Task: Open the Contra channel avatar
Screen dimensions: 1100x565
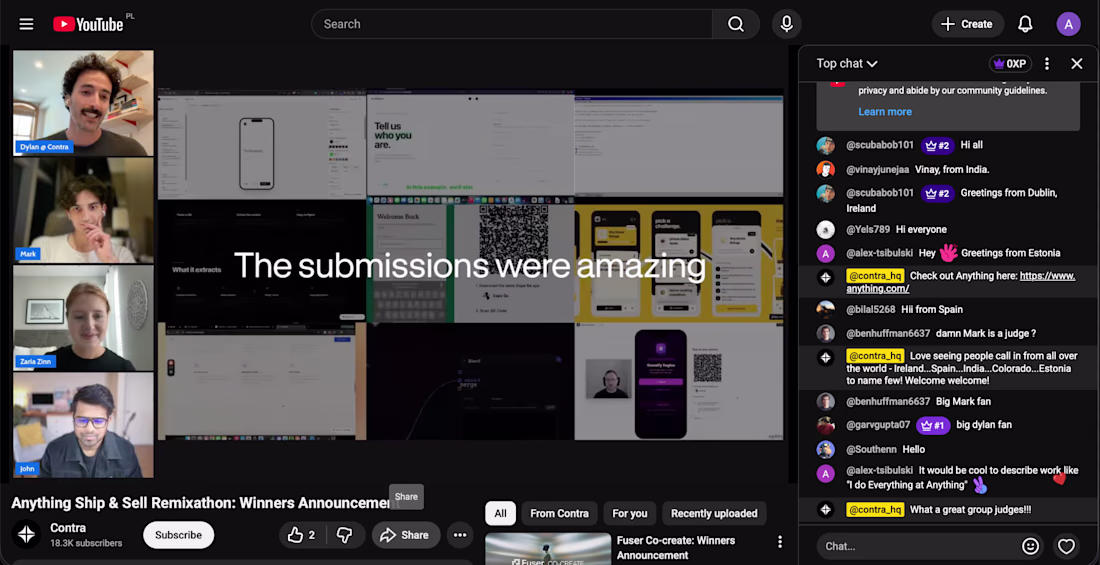Action: [27, 535]
